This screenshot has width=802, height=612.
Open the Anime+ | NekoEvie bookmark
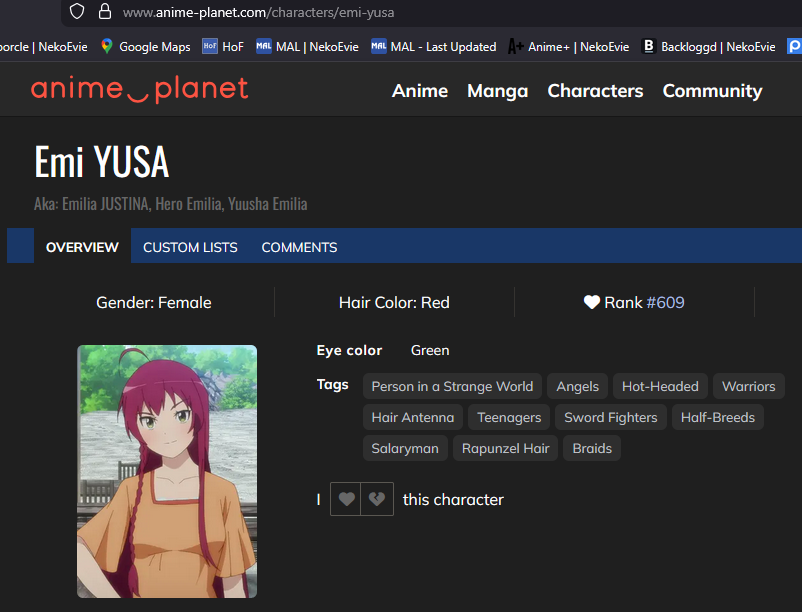click(x=568, y=47)
